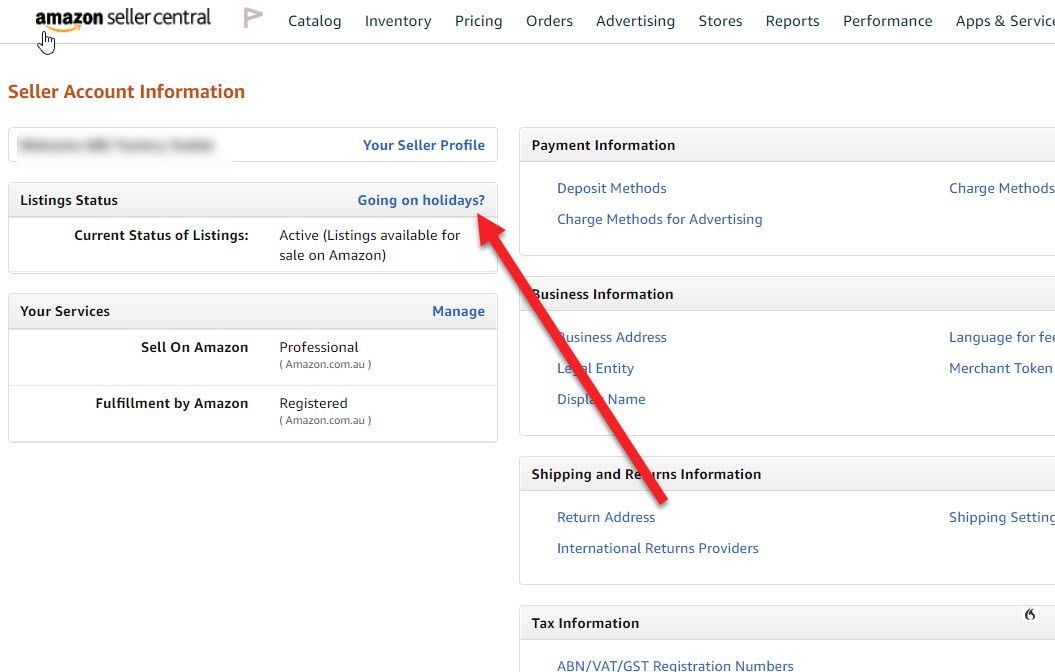
Task: Click the Sell On Amazon label
Action: [194, 347]
